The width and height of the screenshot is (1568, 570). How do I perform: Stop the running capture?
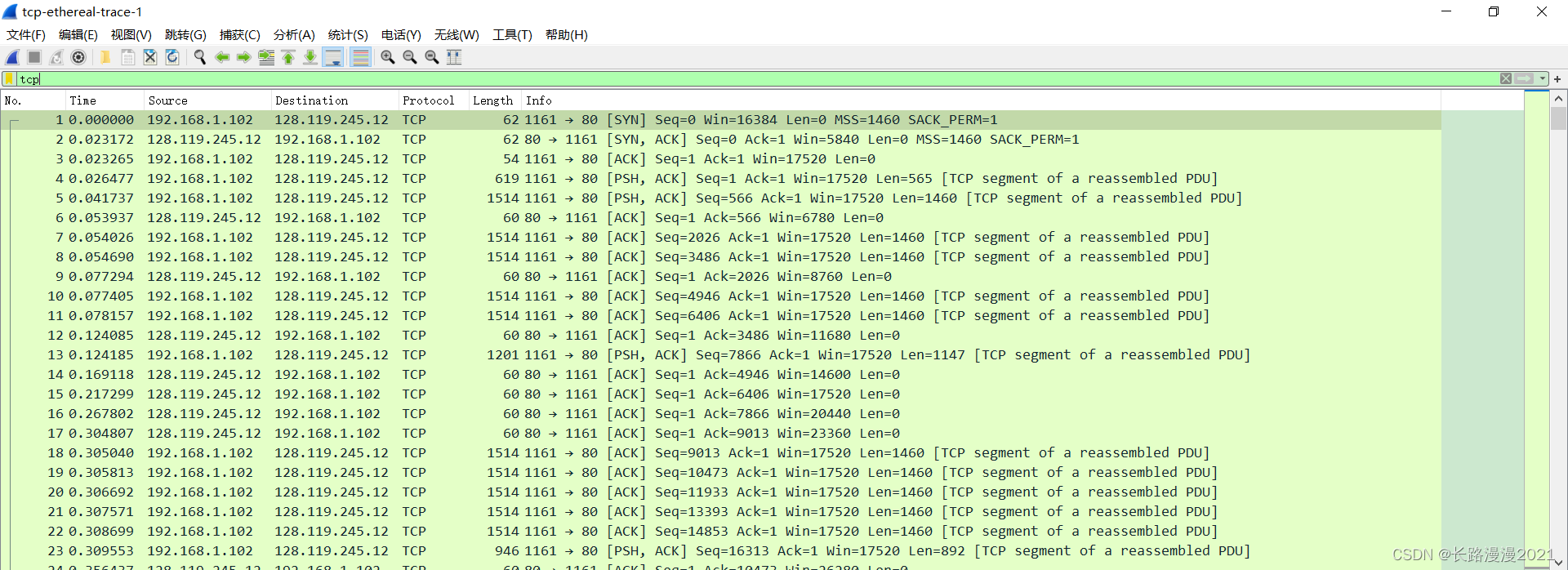click(34, 57)
